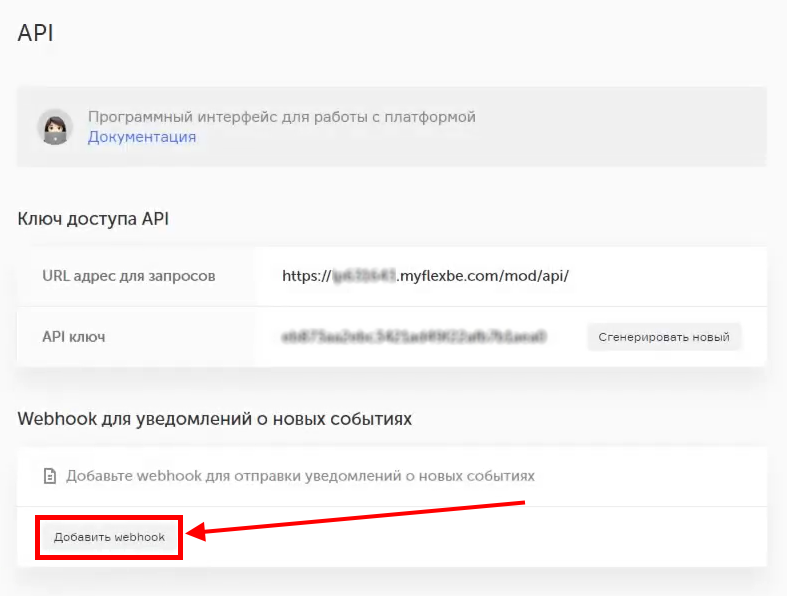Click the Добавить webhook button
Viewport: 787px width, 596px height.
[109, 537]
